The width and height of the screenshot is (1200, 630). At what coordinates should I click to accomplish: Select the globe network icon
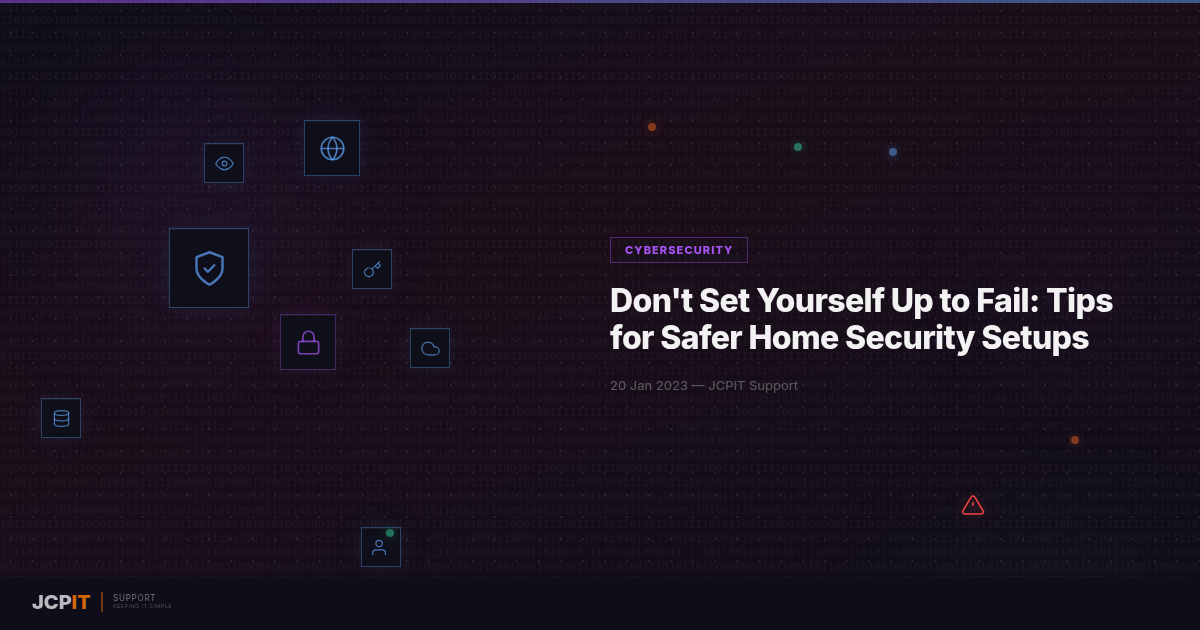tap(332, 148)
